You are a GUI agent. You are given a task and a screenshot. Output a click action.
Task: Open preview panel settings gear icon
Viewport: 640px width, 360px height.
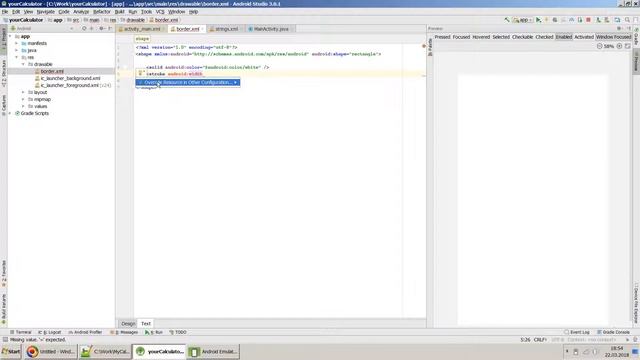pyautogui.click(x=619, y=29)
